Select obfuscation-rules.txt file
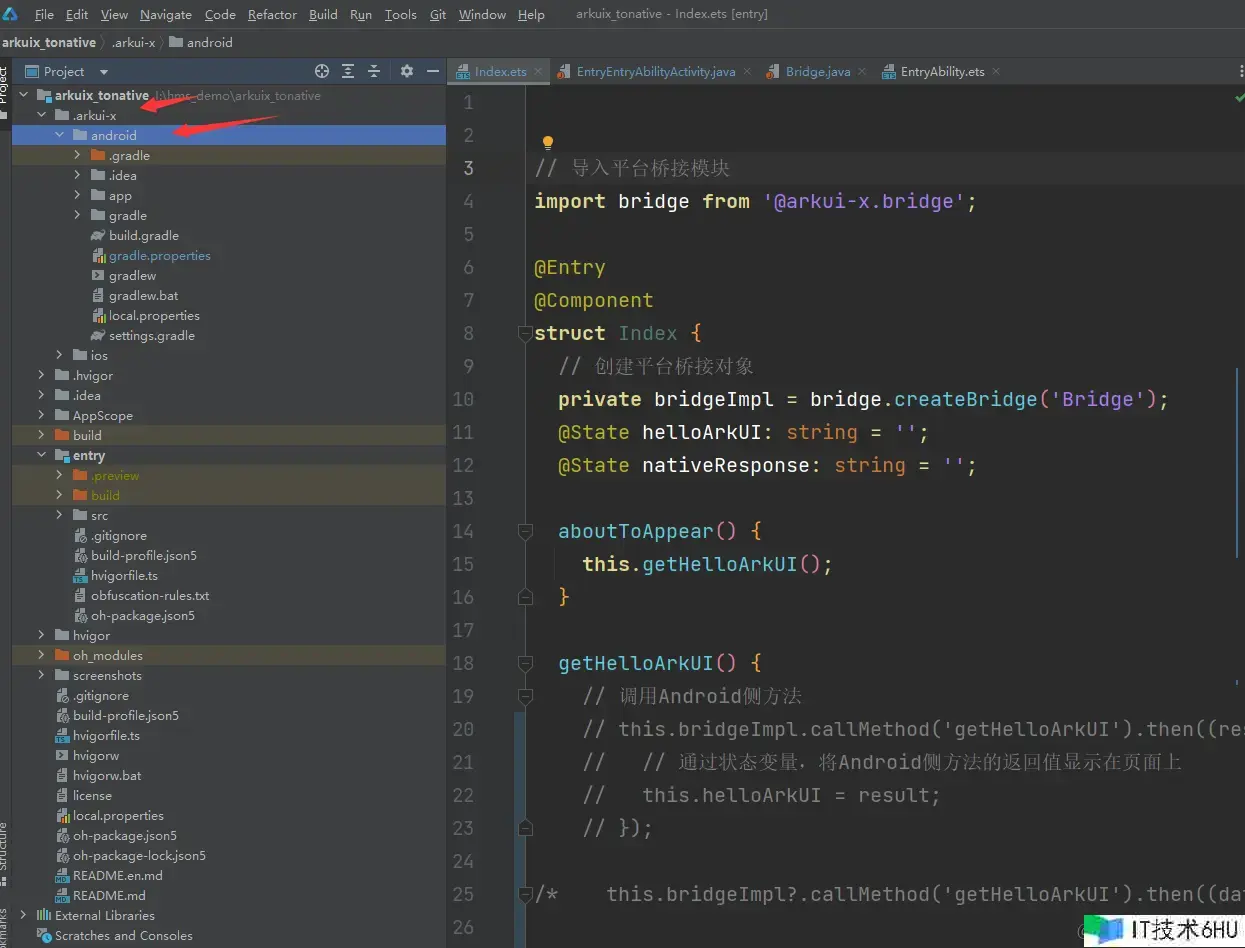 coord(150,595)
